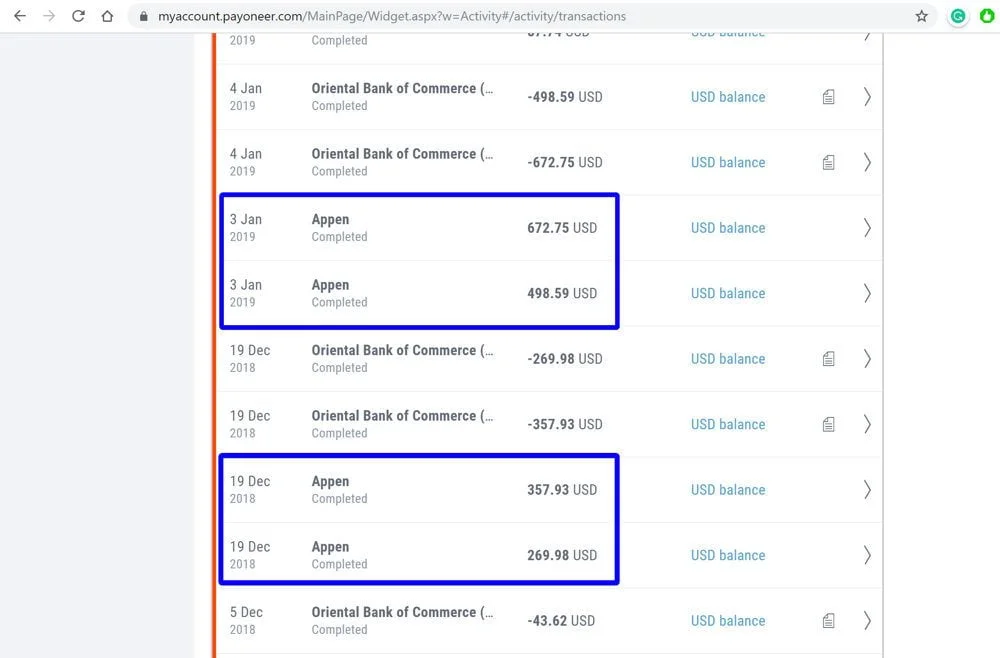This screenshot has height=658, width=1000.
Task: Open USD balance for the 5 Dec transaction
Action: pos(727,620)
